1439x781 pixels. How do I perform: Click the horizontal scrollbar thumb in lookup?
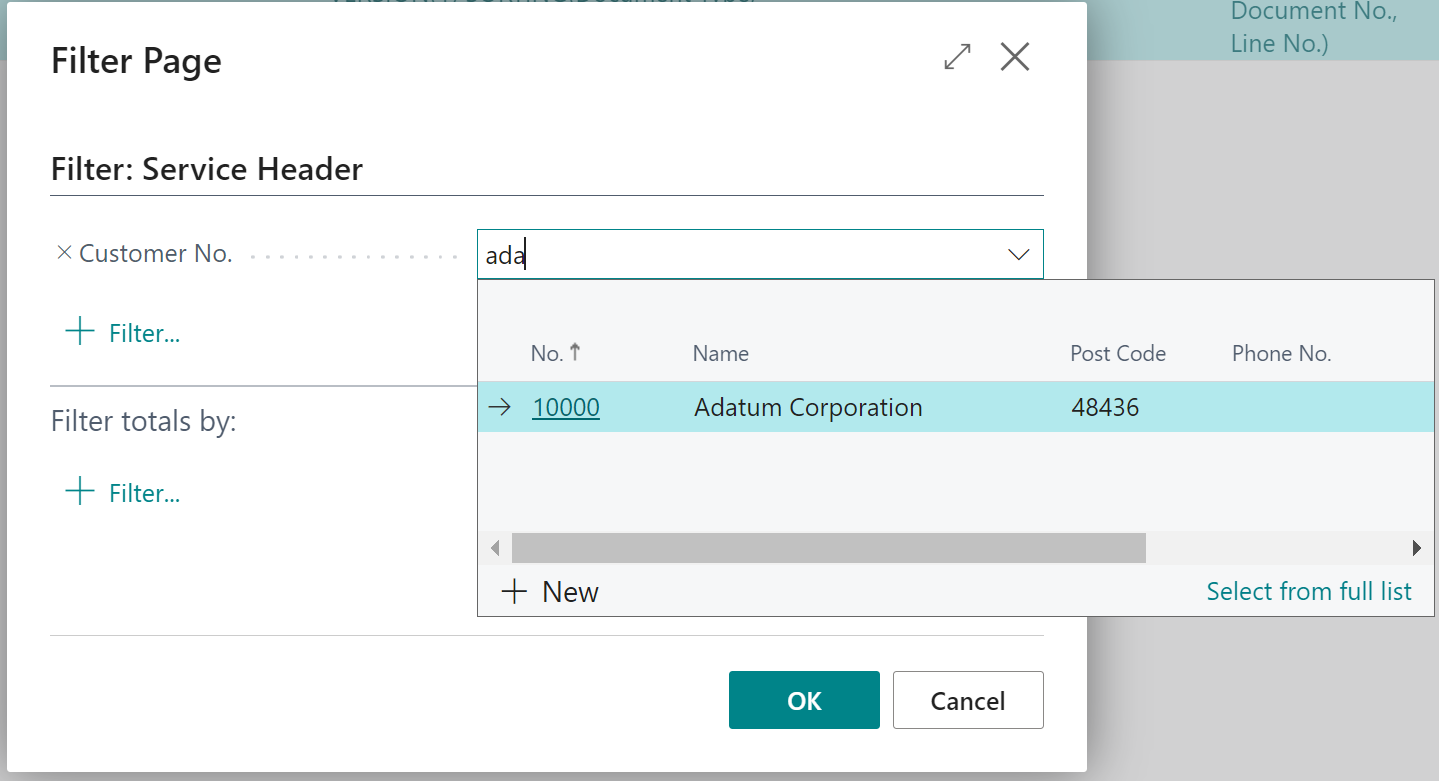pos(828,548)
